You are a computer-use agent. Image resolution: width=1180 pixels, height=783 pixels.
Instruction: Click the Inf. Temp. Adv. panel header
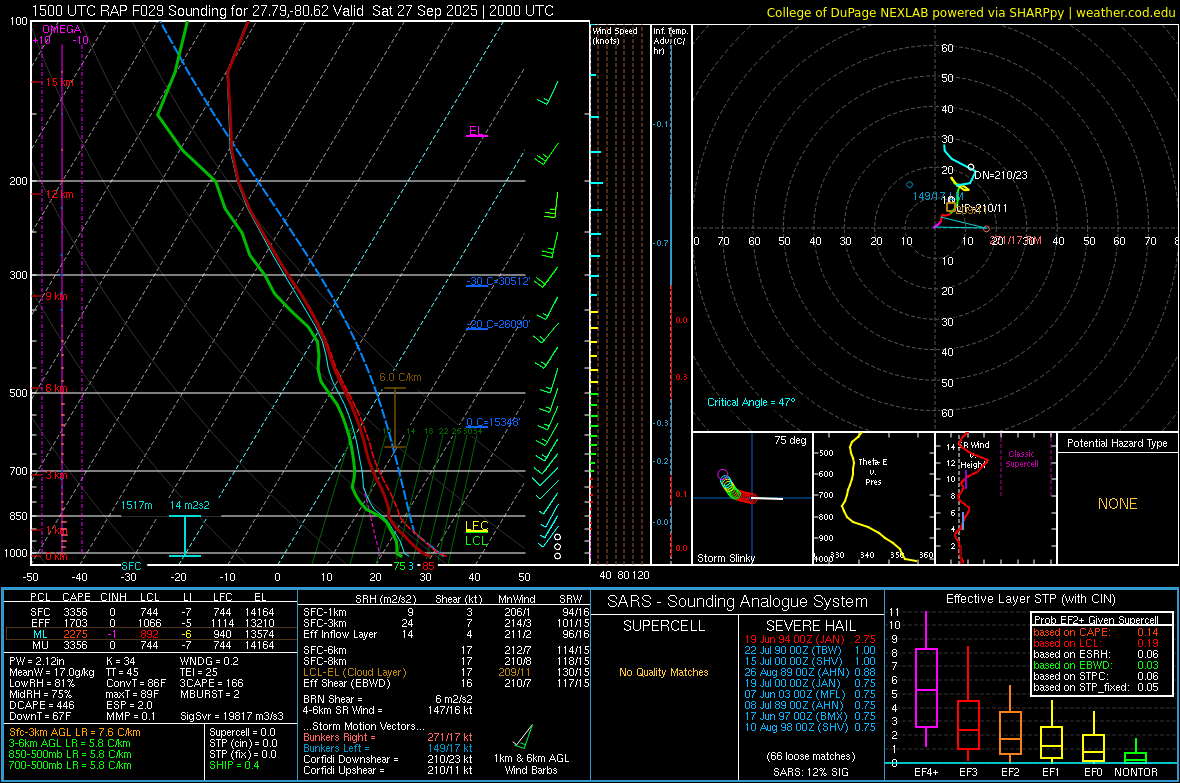pyautogui.click(x=670, y=41)
